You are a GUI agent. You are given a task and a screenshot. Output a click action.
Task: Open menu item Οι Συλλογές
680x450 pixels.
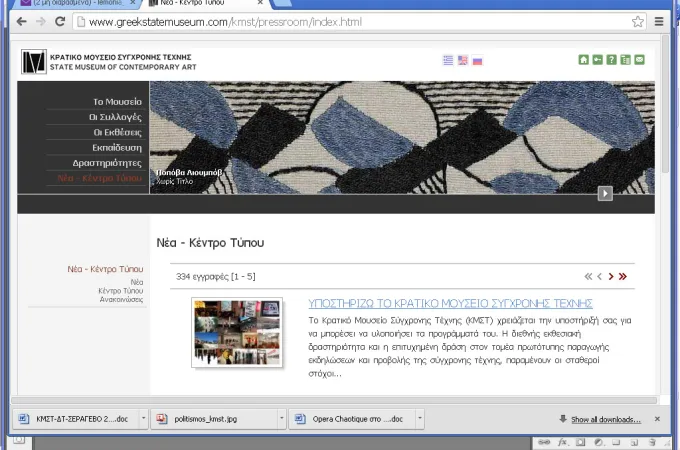pos(115,117)
